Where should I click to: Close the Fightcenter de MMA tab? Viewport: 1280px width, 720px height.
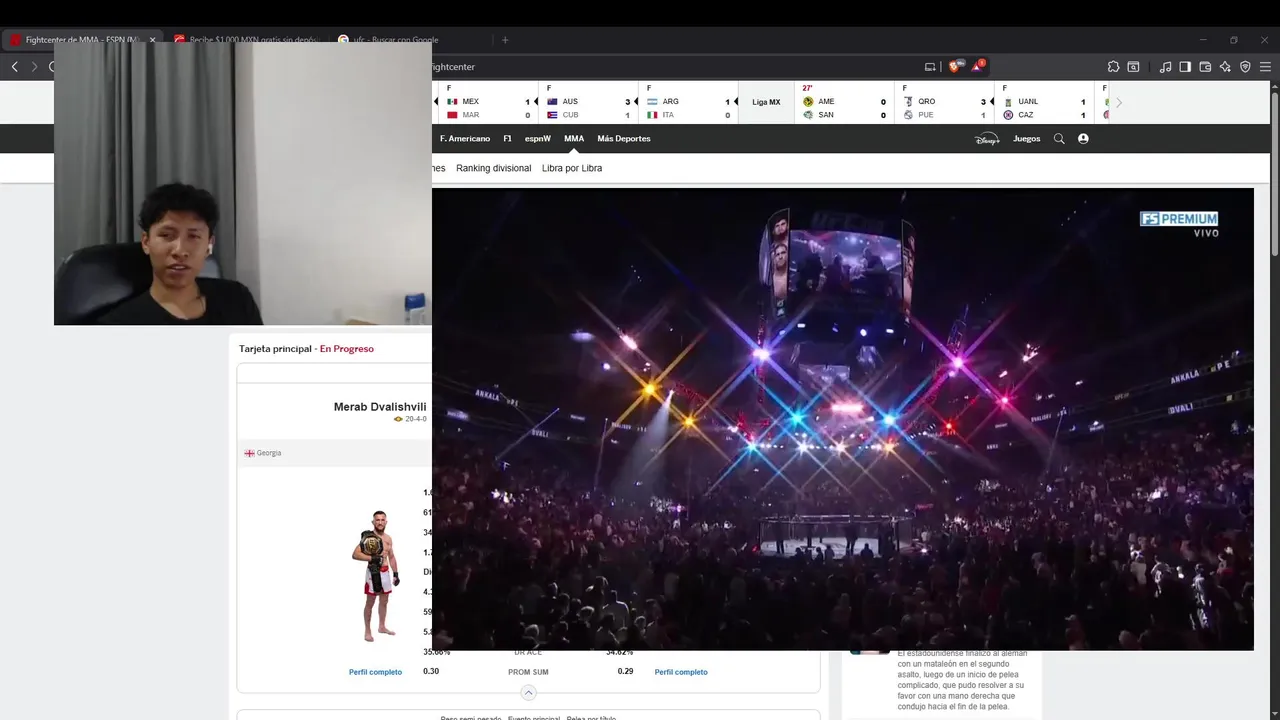(x=153, y=40)
